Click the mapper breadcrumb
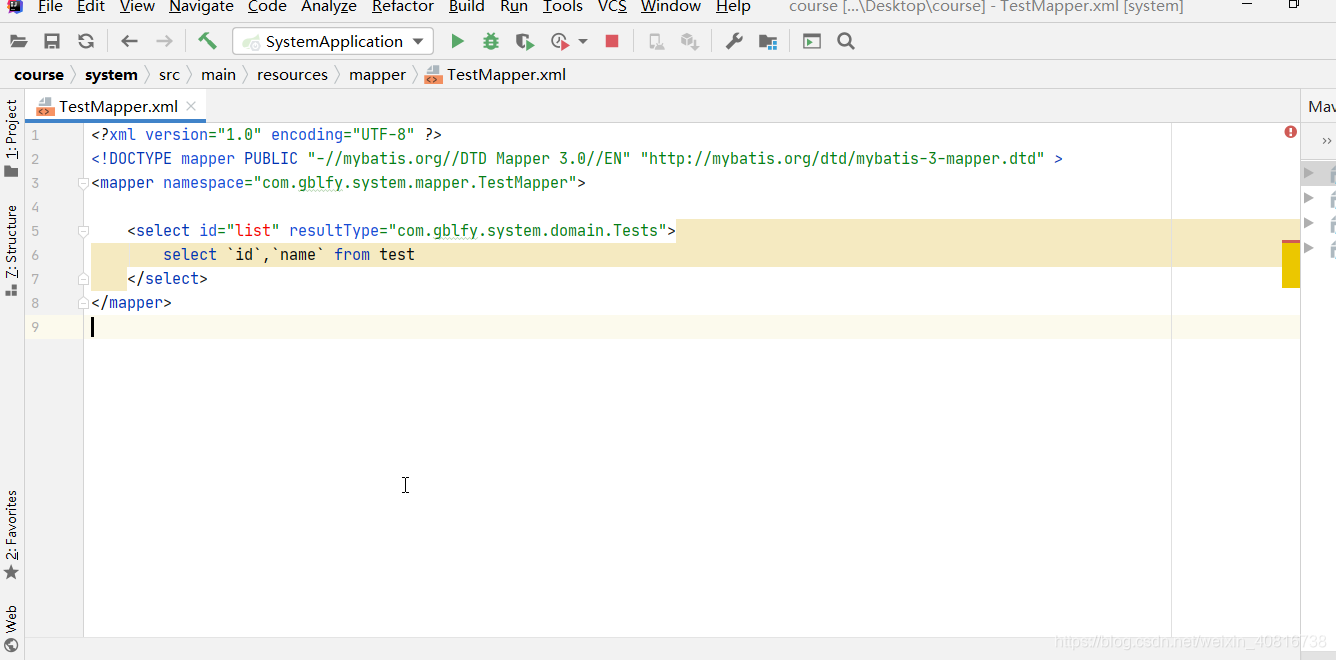The image size is (1336, 660). click(x=377, y=75)
